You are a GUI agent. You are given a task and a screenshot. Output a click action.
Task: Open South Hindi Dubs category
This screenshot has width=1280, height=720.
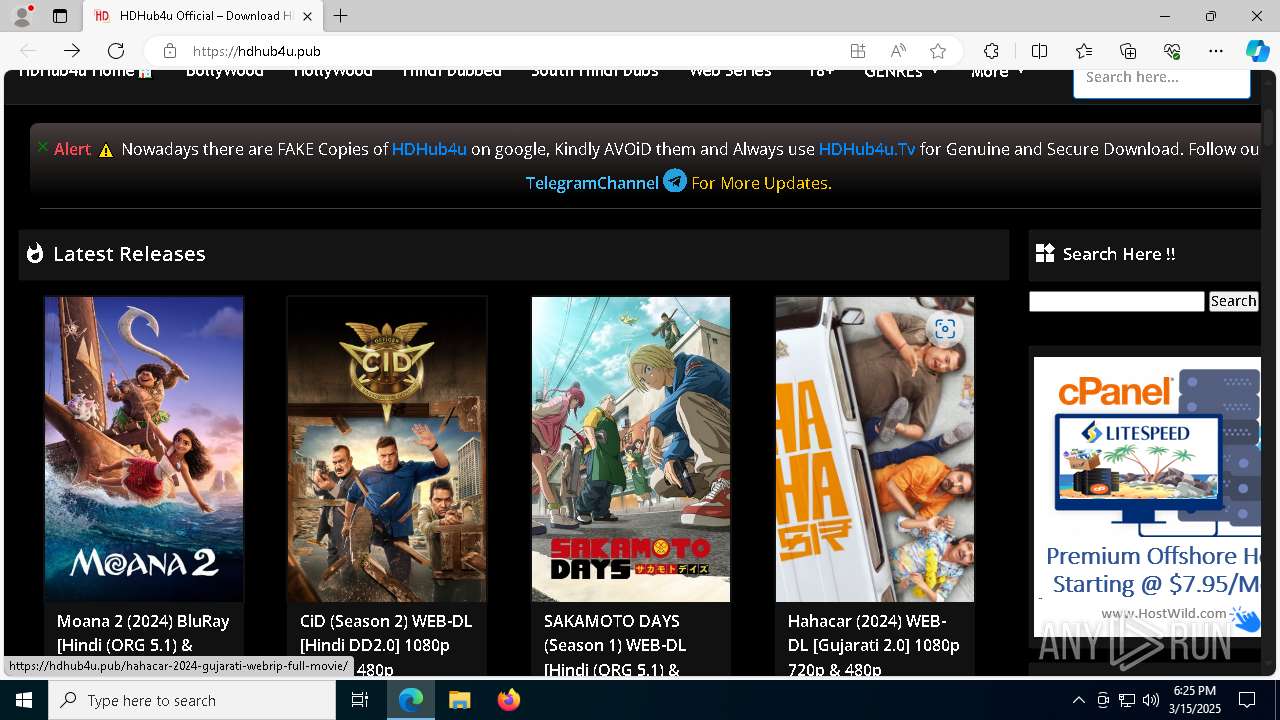click(595, 72)
